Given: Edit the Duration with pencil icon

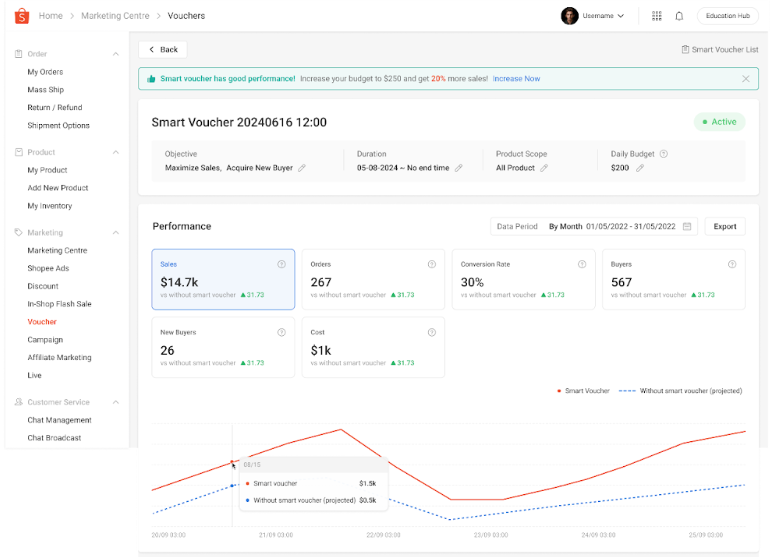Looking at the screenshot, I should (x=459, y=168).
